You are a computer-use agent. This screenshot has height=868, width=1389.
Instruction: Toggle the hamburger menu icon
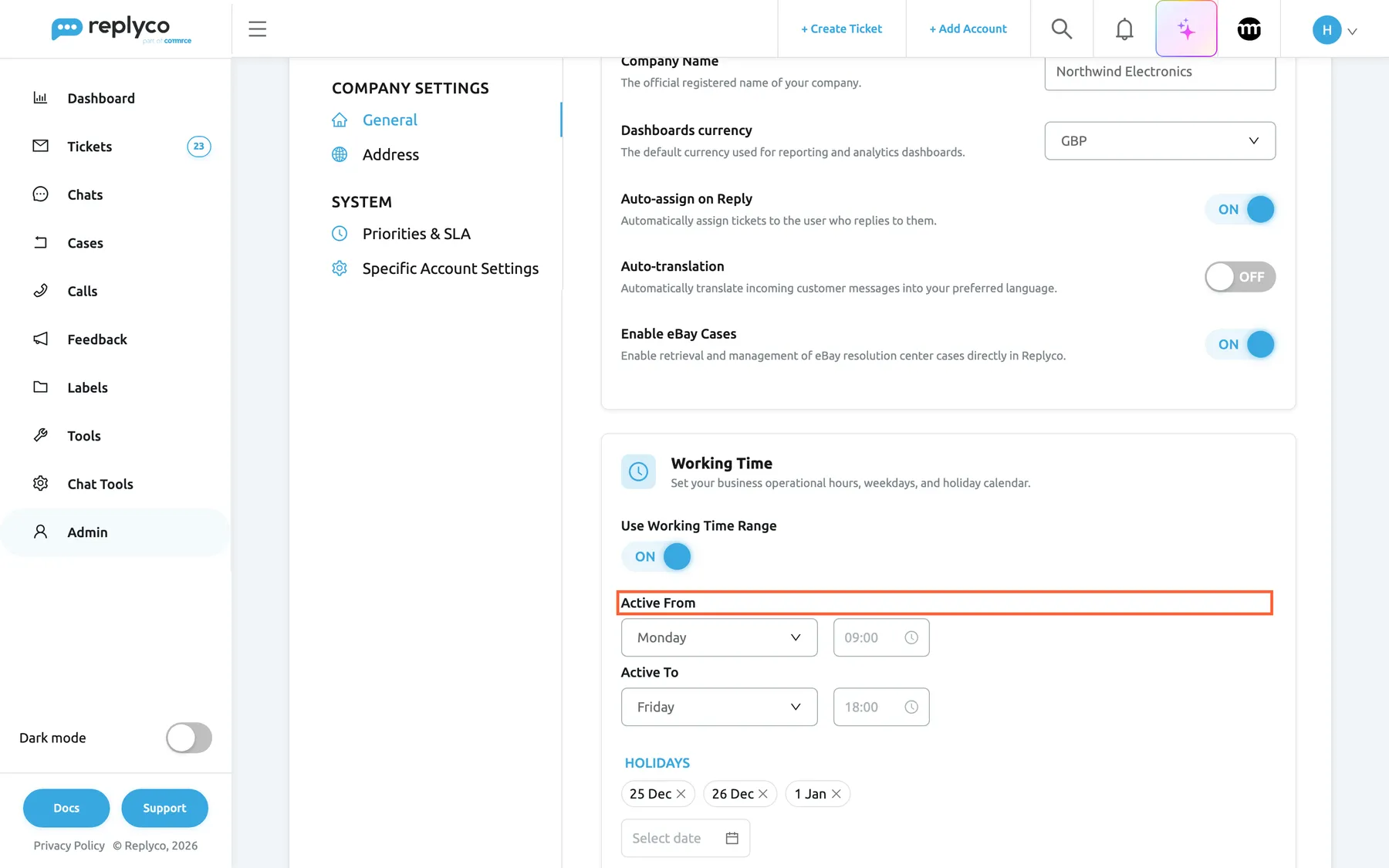click(x=257, y=29)
